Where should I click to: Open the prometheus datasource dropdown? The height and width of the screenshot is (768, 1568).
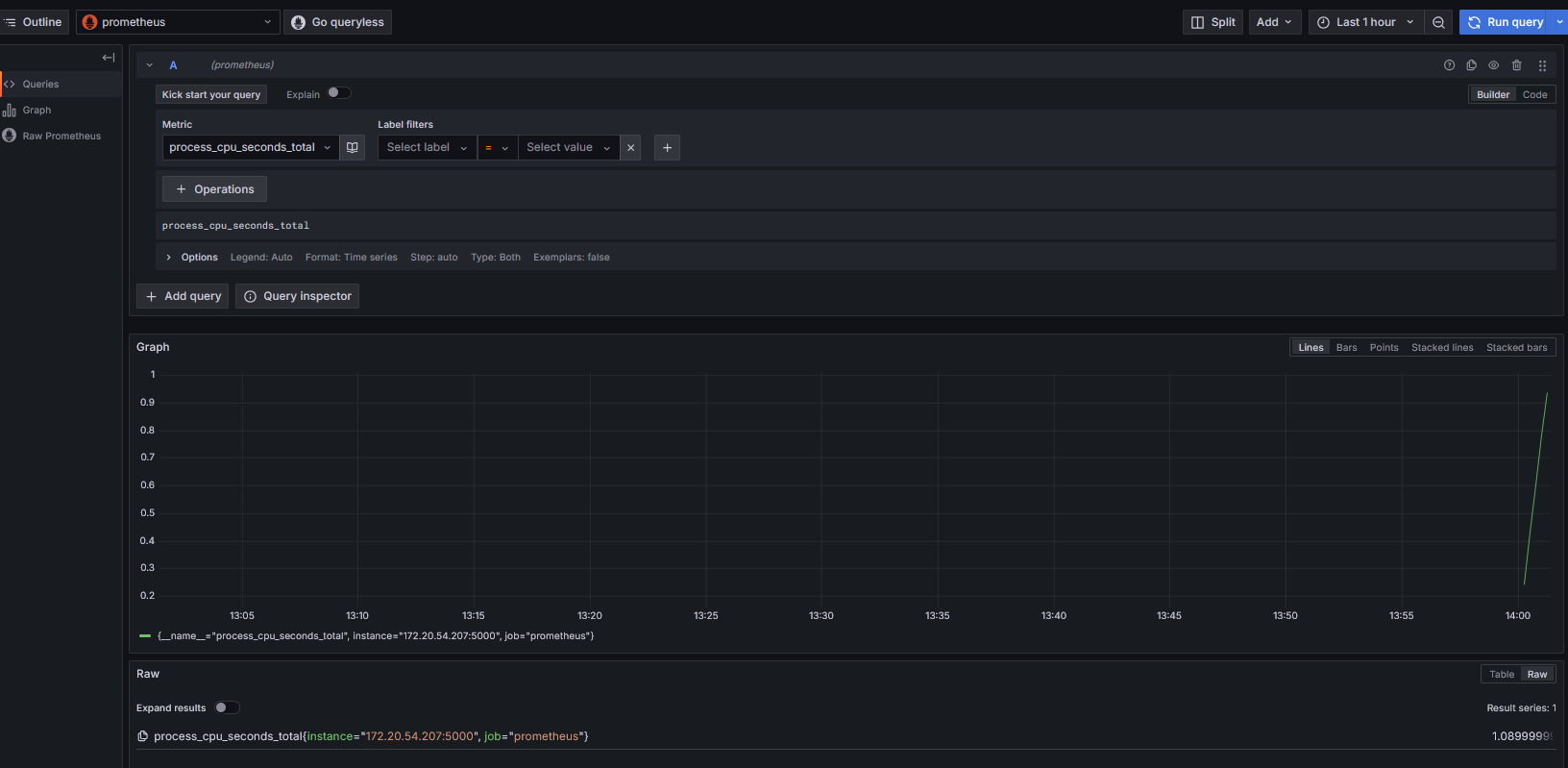click(178, 22)
